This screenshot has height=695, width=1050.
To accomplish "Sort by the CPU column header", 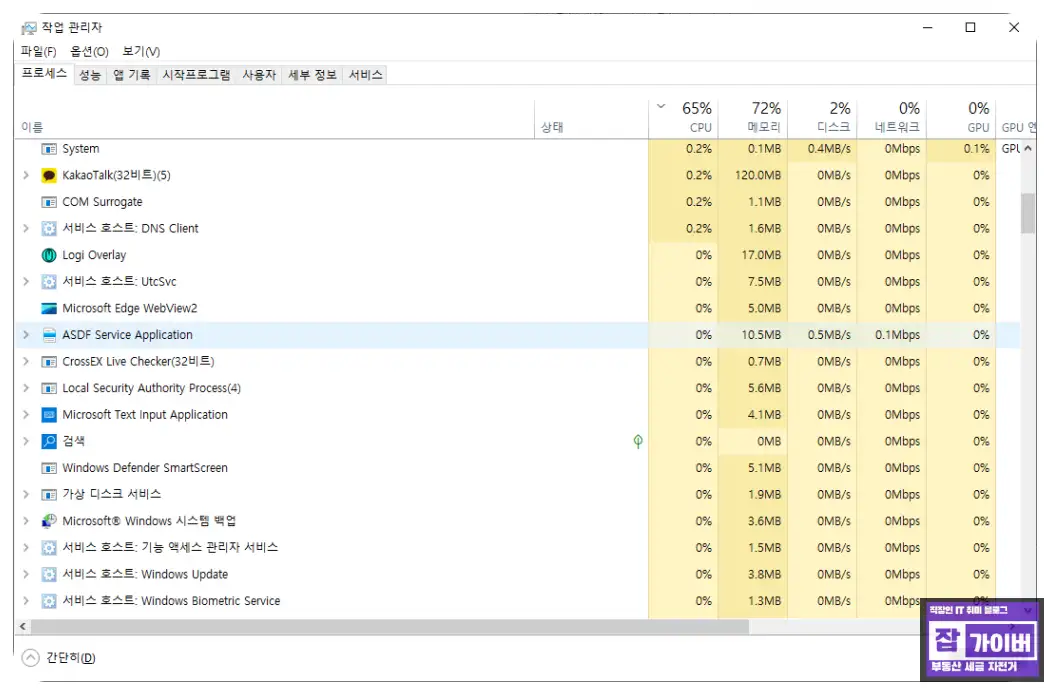I will coord(683,118).
